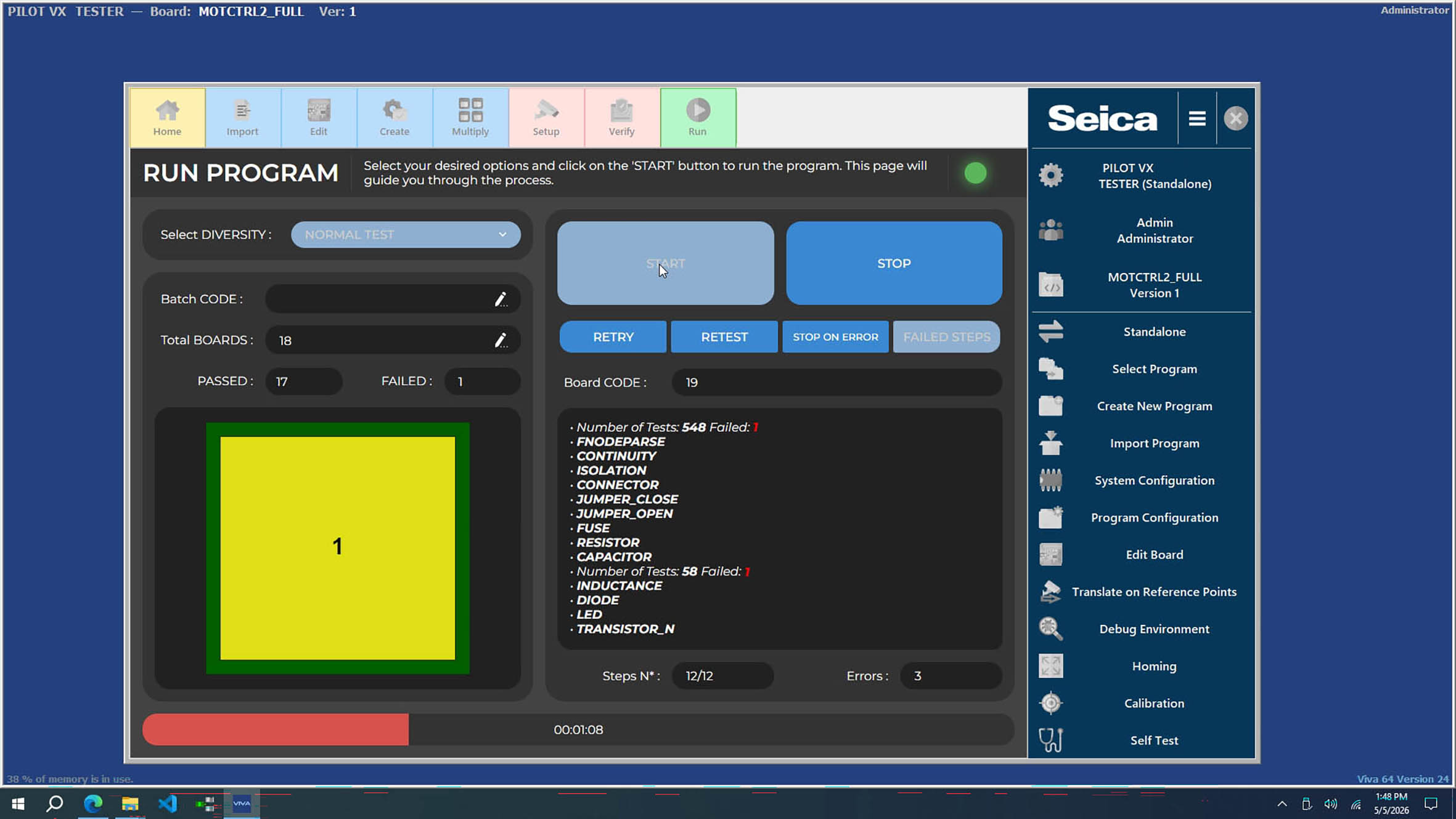Image resolution: width=1456 pixels, height=819 pixels.
Task: Expand the Select DIVERSITY dropdown
Action: 406,235
